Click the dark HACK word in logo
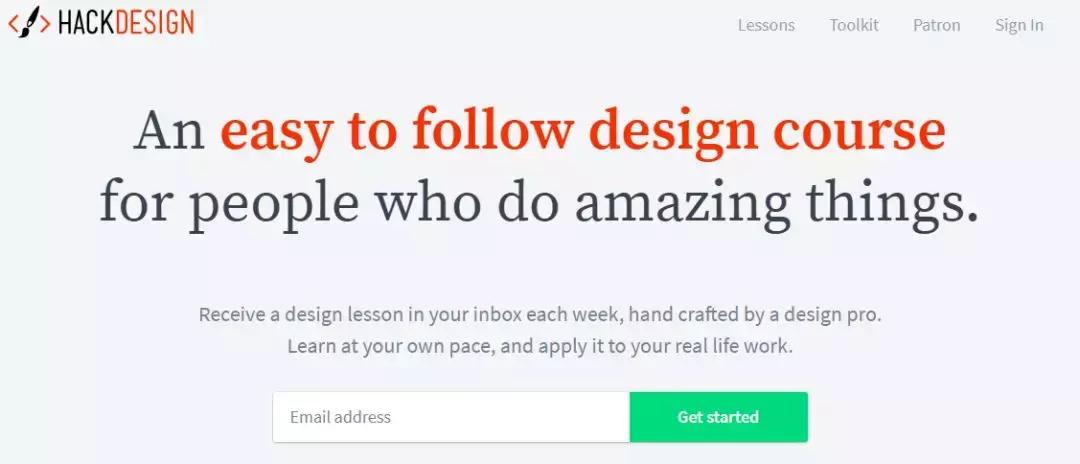This screenshot has width=1080, height=464. (86, 23)
